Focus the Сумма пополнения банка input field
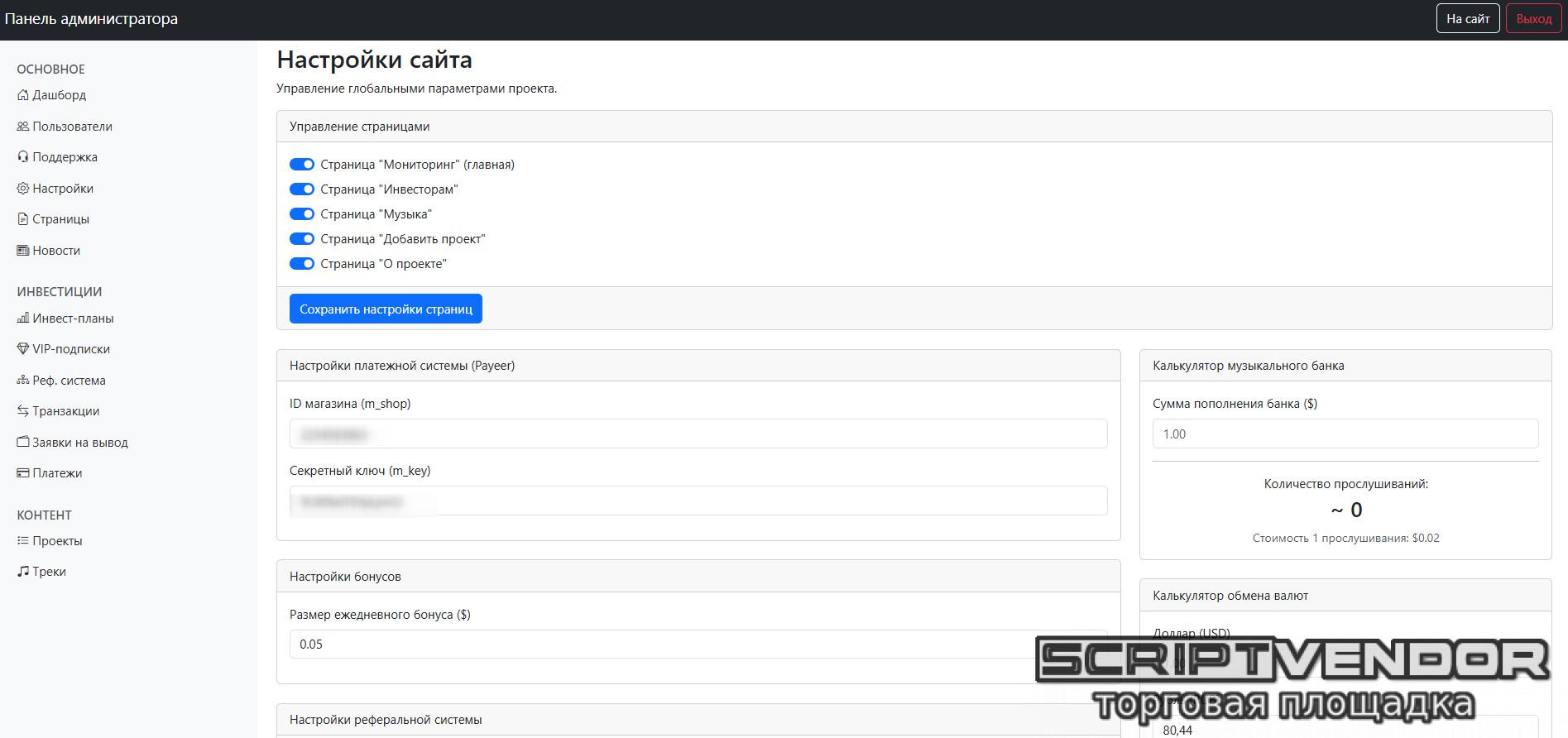Image resolution: width=1568 pixels, height=738 pixels. pyautogui.click(x=1345, y=434)
